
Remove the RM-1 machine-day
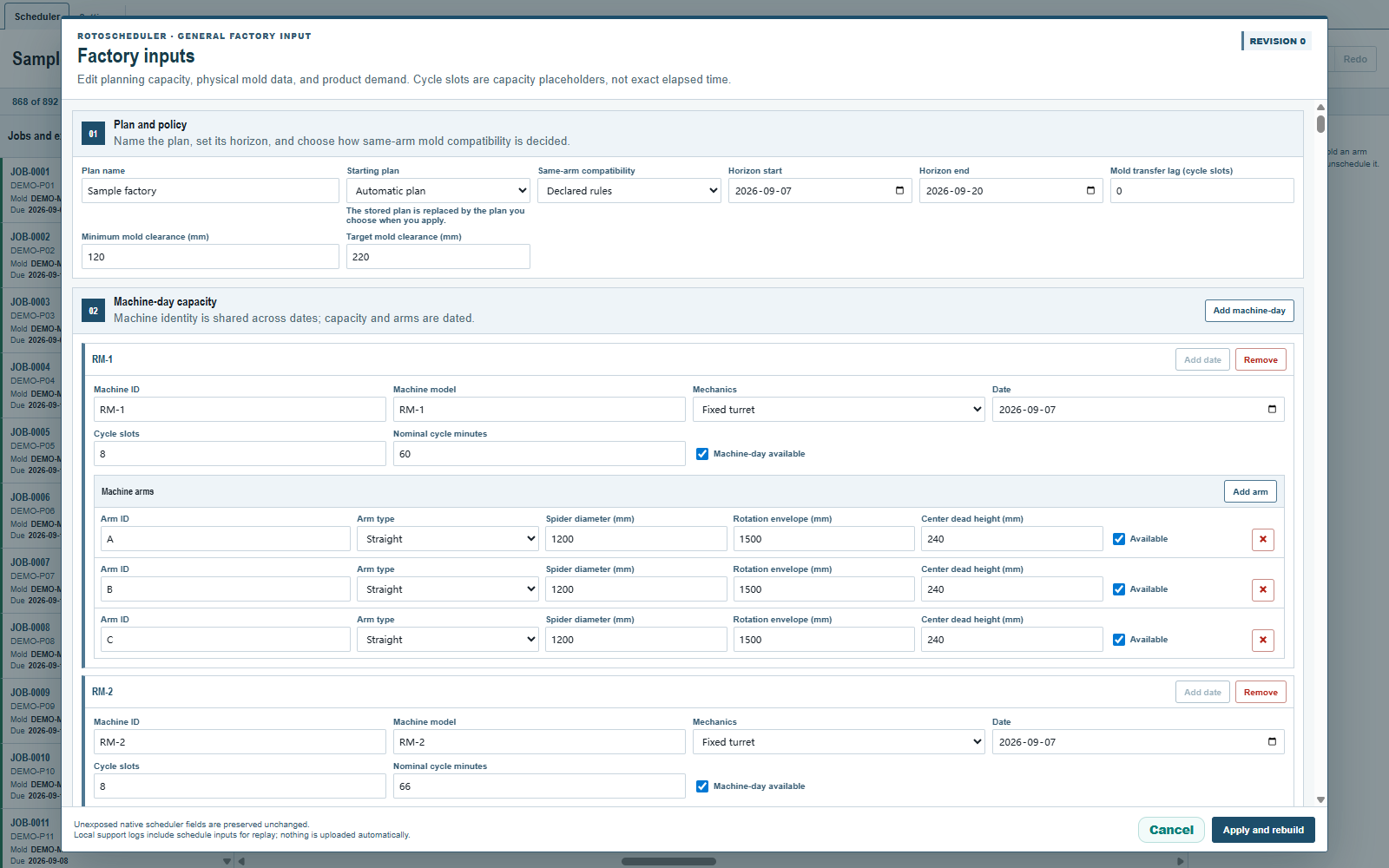pyautogui.click(x=1261, y=359)
